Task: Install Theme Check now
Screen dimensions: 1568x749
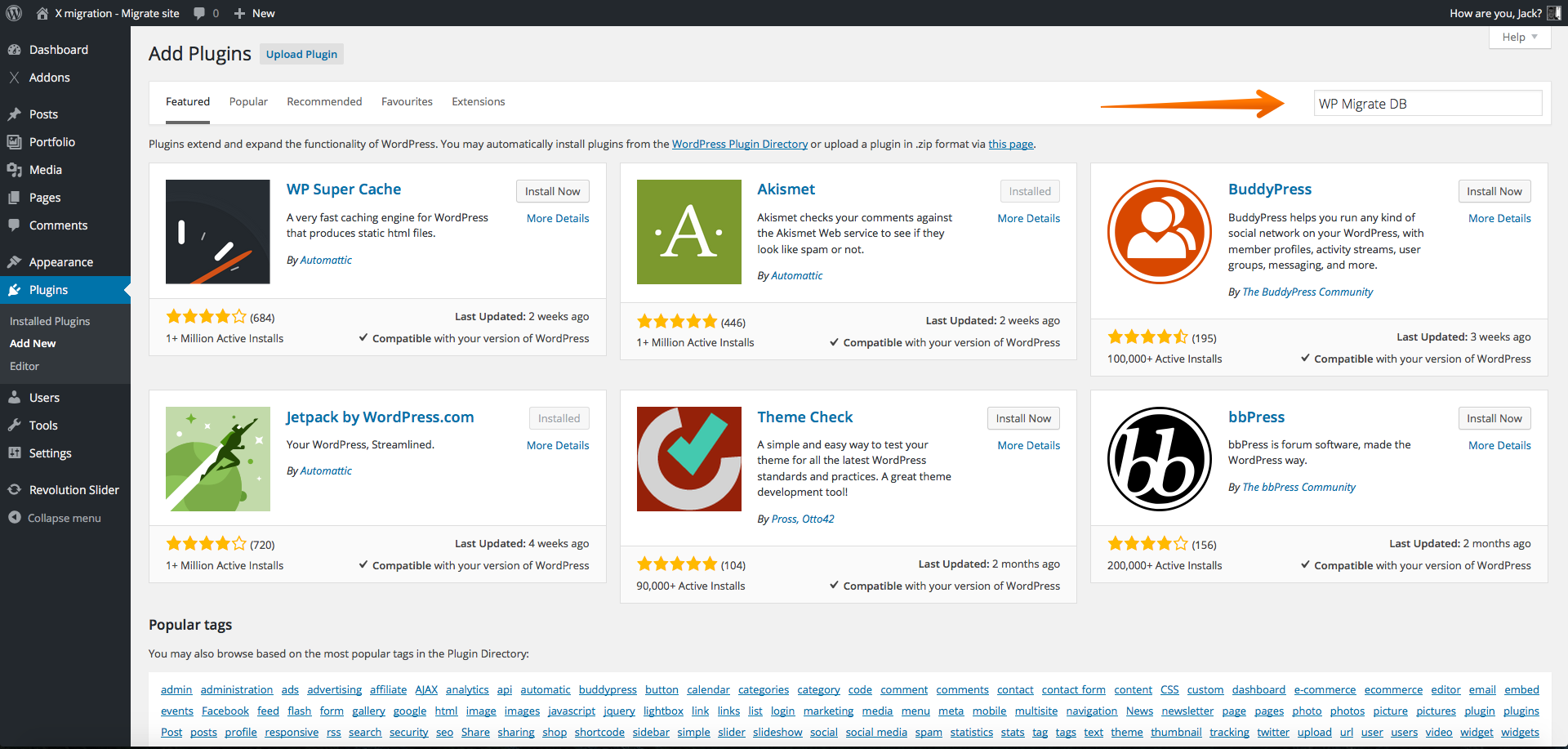Action: [x=1023, y=418]
